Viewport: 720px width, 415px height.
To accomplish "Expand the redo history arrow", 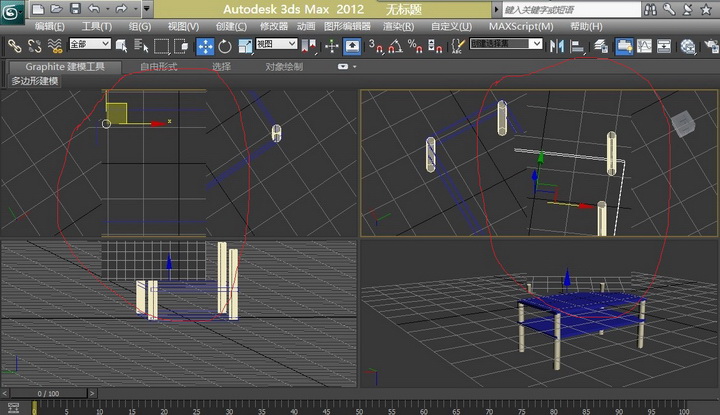I will click(135, 9).
